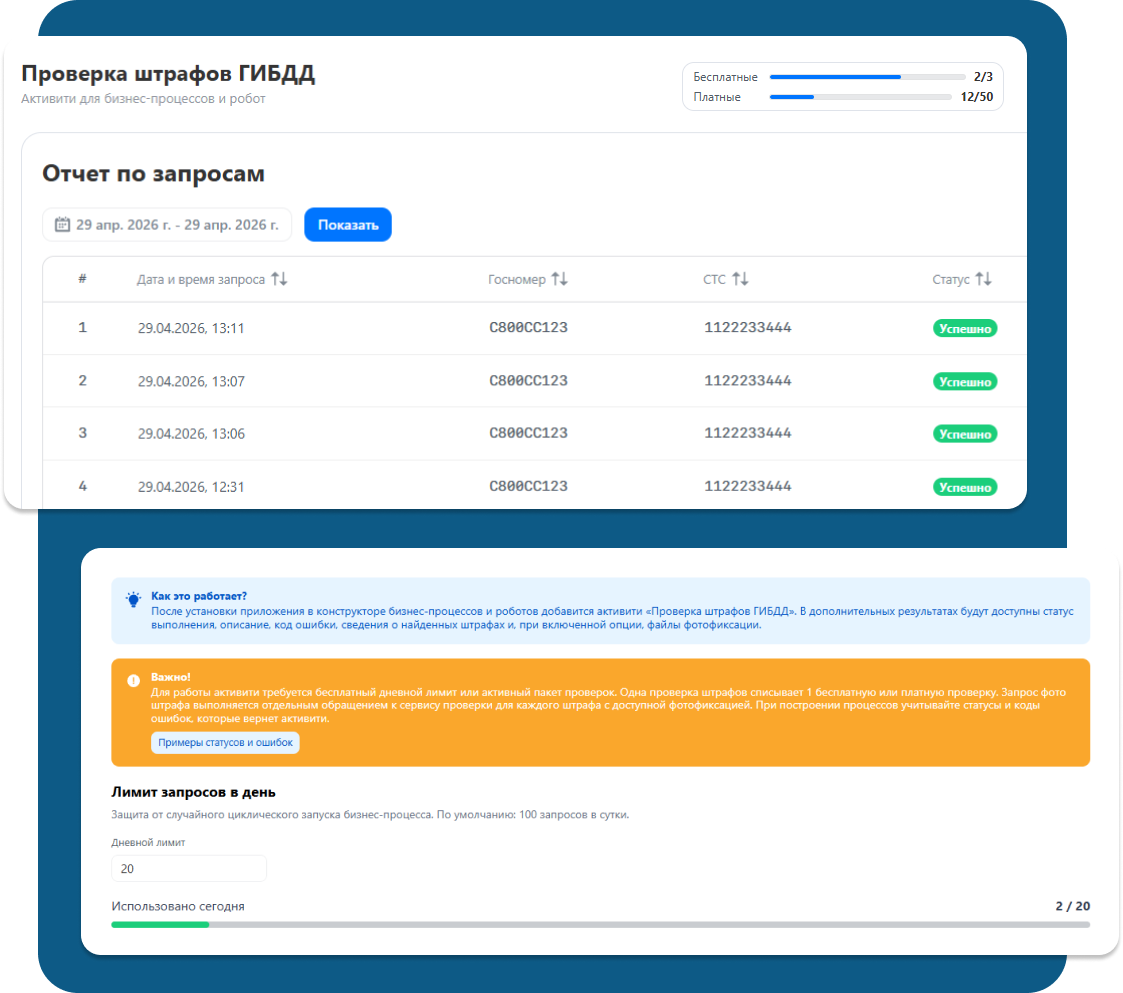1123x993 pixels.
Task: Sort by date and time of request arrows
Action: point(279,279)
